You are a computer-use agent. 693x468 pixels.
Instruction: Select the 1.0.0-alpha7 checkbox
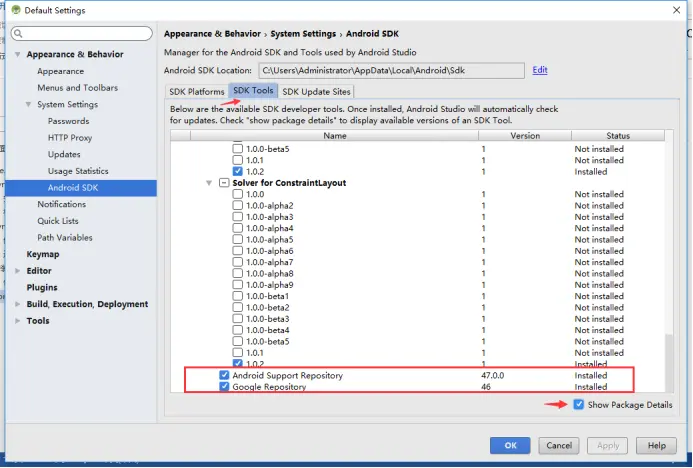[238, 262]
